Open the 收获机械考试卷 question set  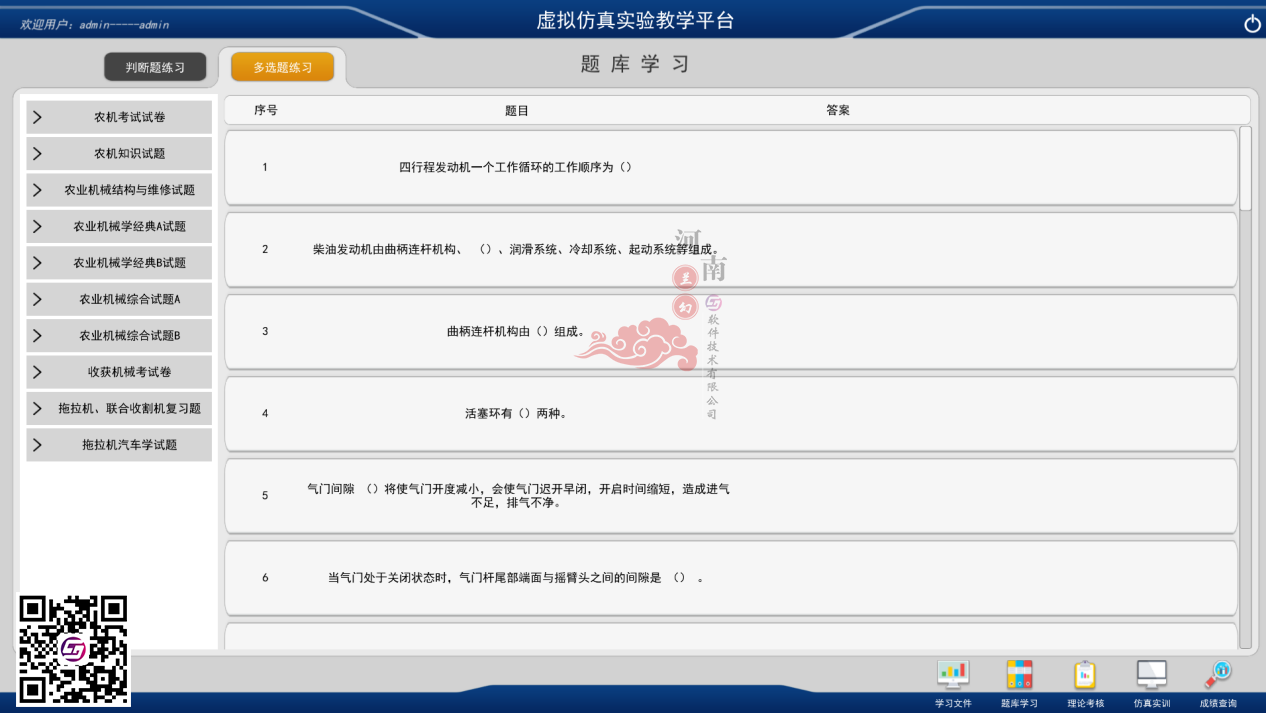pos(118,371)
